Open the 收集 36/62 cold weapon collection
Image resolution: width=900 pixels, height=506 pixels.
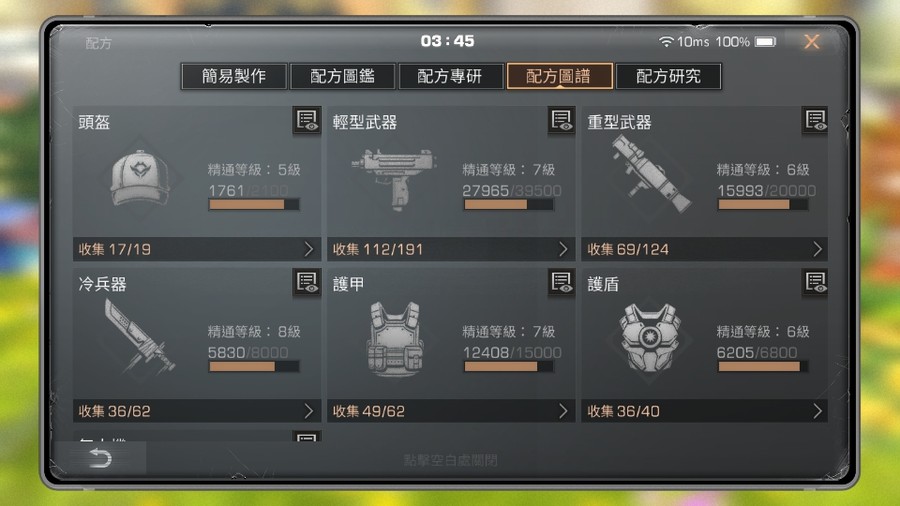[x=197, y=411]
